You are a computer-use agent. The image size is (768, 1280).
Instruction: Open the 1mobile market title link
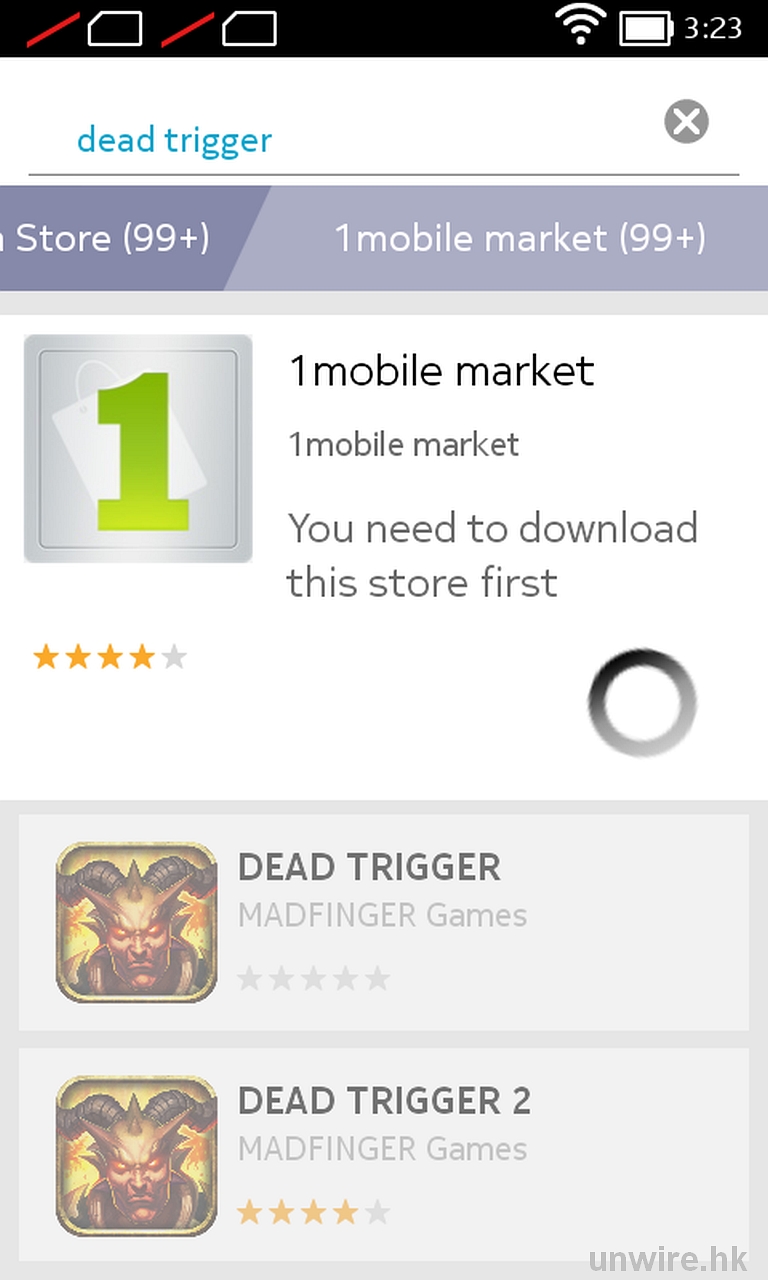click(441, 371)
